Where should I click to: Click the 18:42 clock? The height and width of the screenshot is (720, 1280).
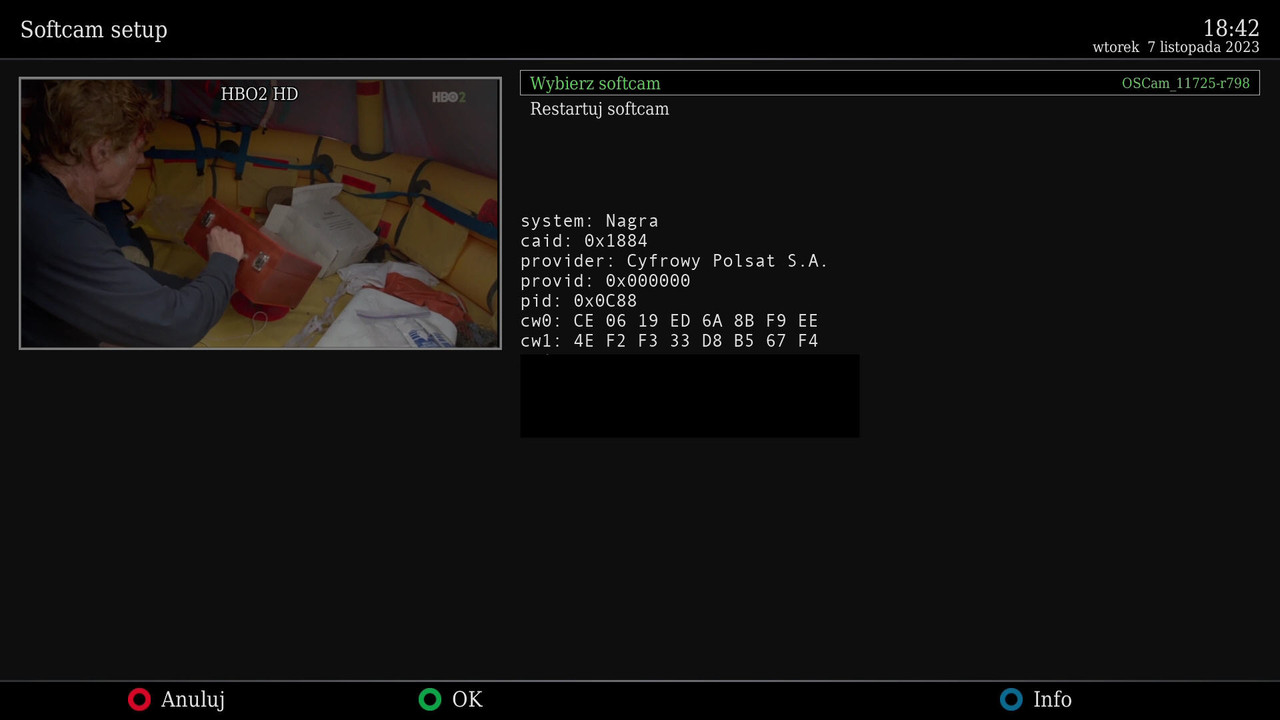click(x=1231, y=27)
